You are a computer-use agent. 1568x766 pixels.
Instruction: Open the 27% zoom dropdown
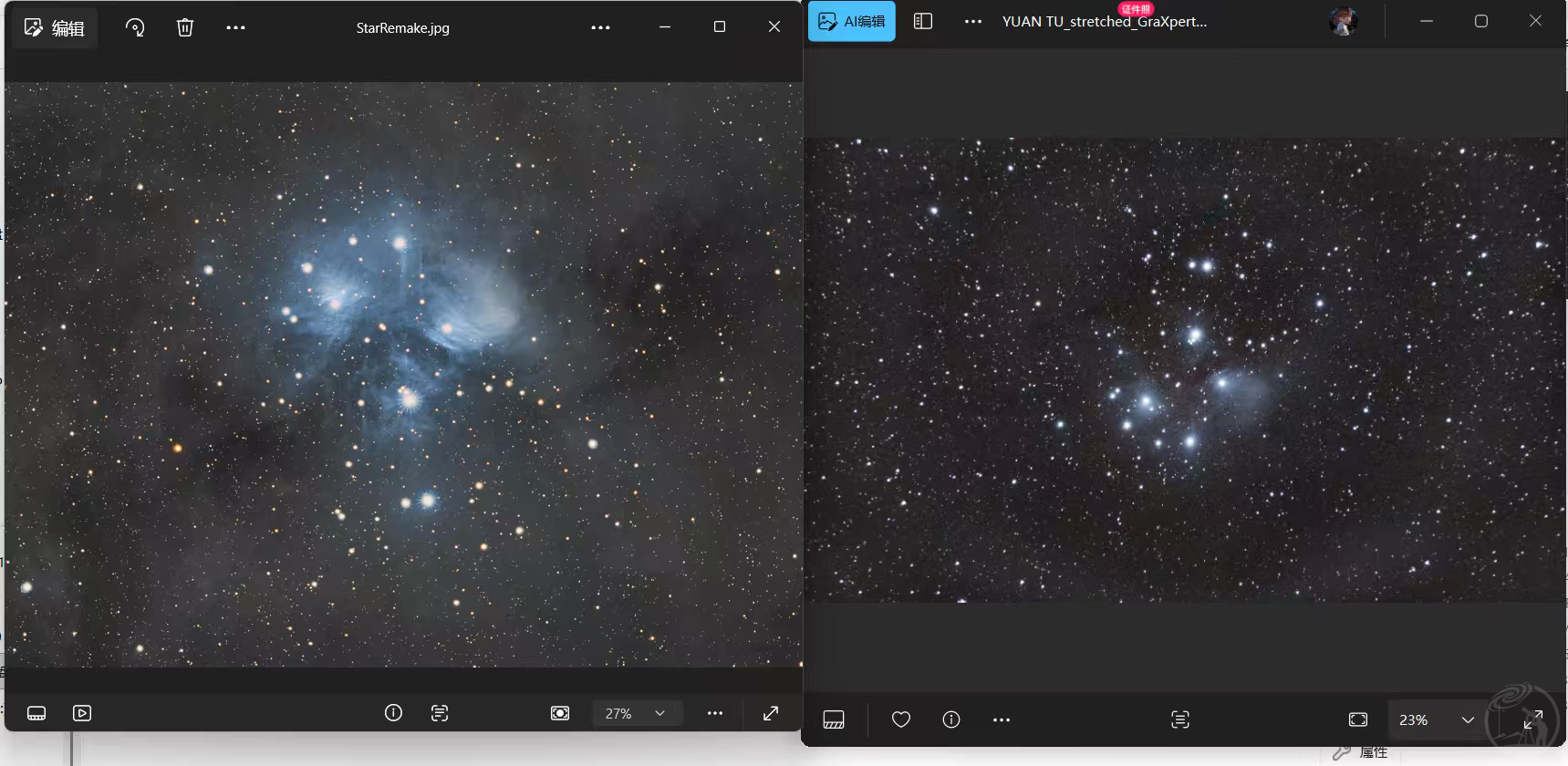tap(637, 713)
